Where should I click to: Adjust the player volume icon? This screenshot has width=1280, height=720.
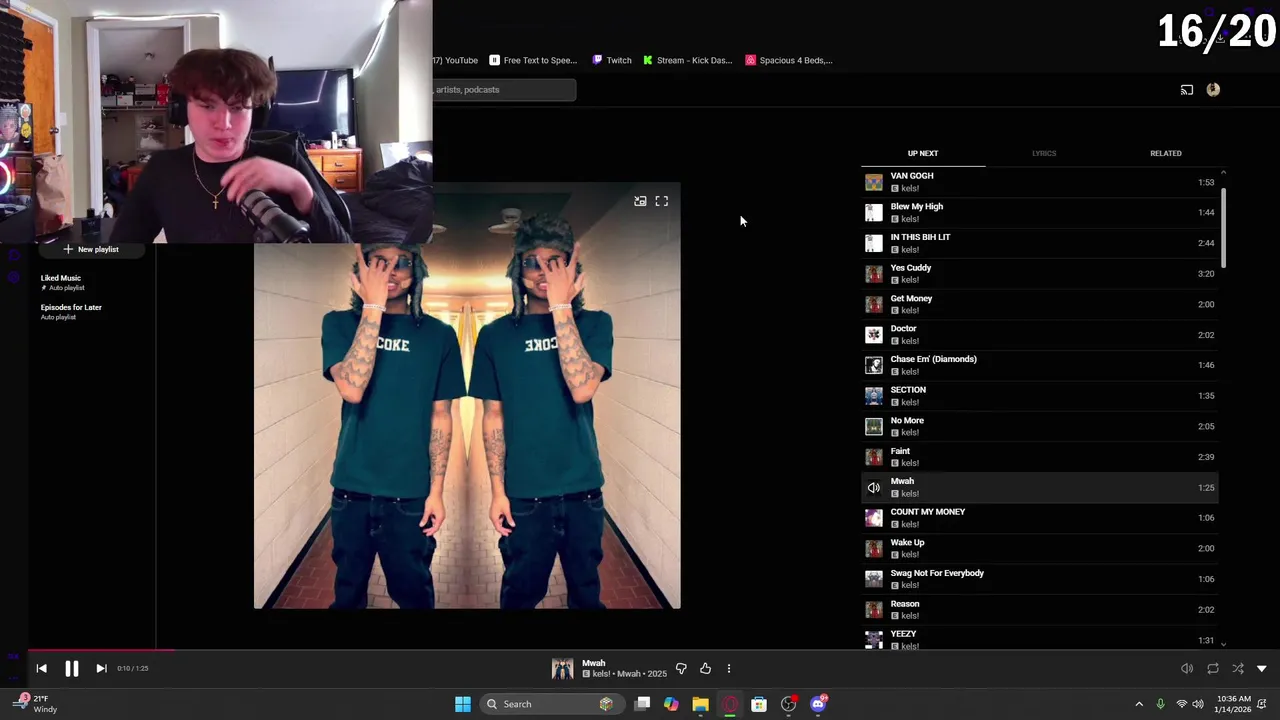1187,668
